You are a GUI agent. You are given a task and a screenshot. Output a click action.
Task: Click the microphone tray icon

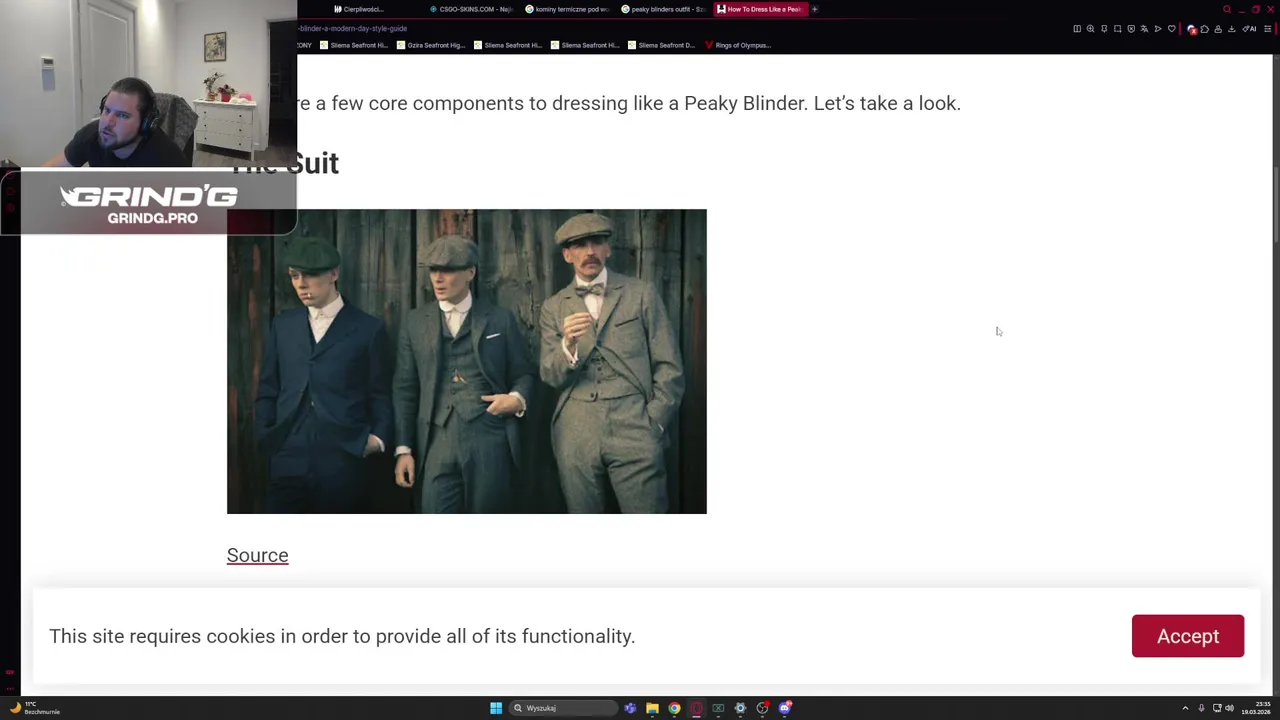(1201, 708)
